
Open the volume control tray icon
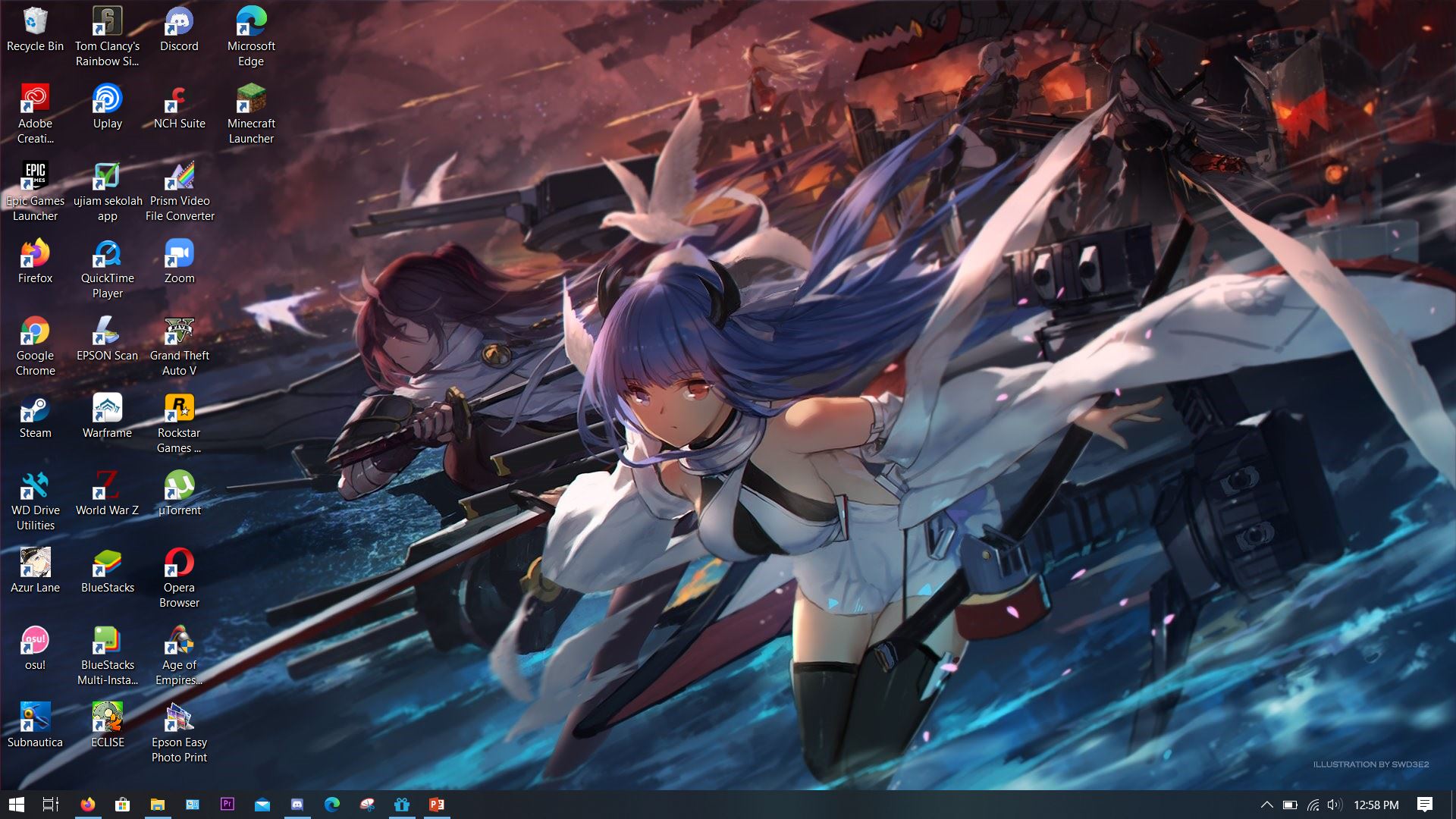pos(1335,805)
